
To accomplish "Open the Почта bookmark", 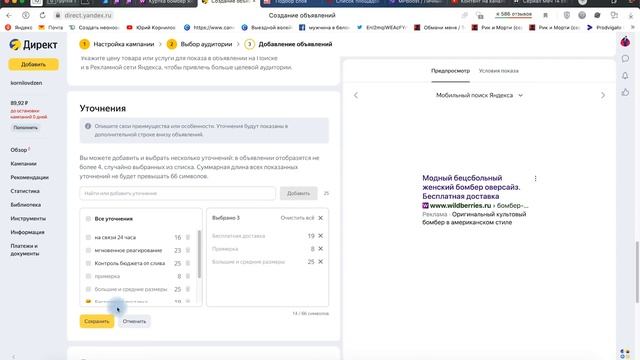I will click(51, 28).
